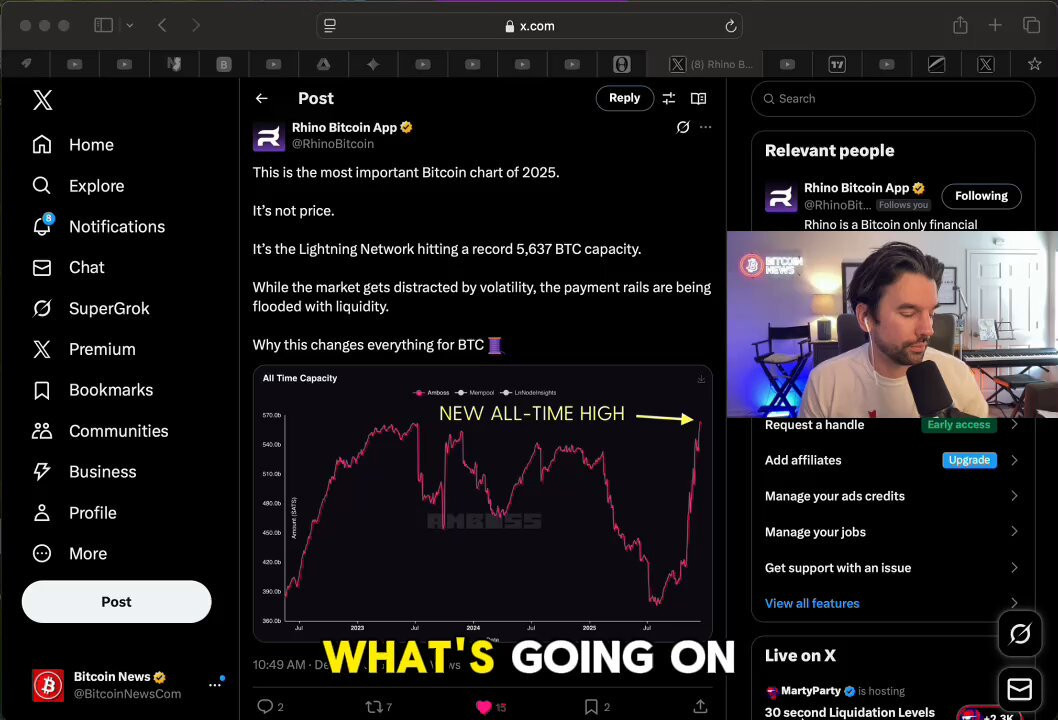The height and width of the screenshot is (720, 1058).
Task: Go to Home in sidebar
Action: pyautogui.click(x=74, y=144)
